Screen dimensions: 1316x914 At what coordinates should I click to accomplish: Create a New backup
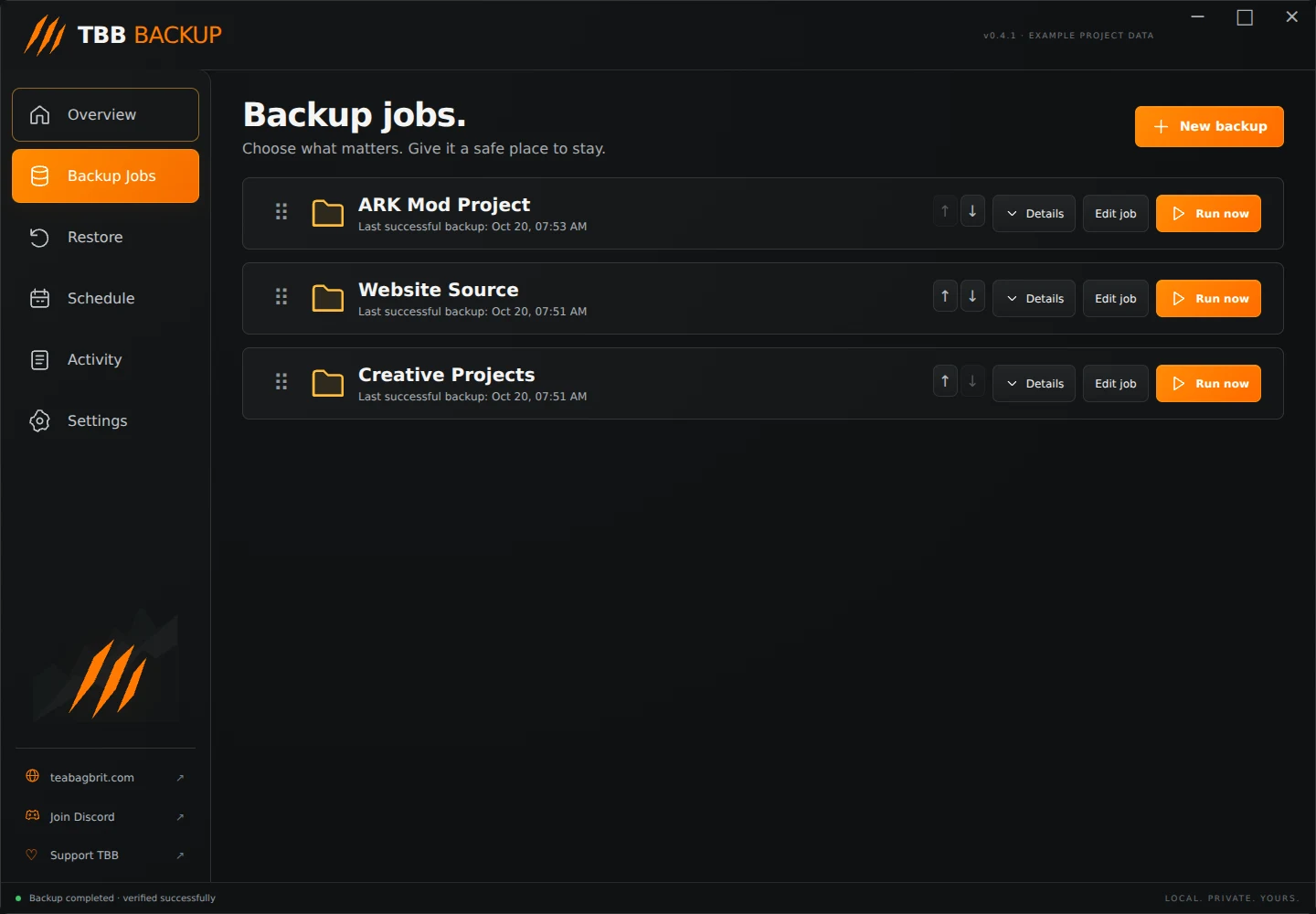pos(1209,126)
